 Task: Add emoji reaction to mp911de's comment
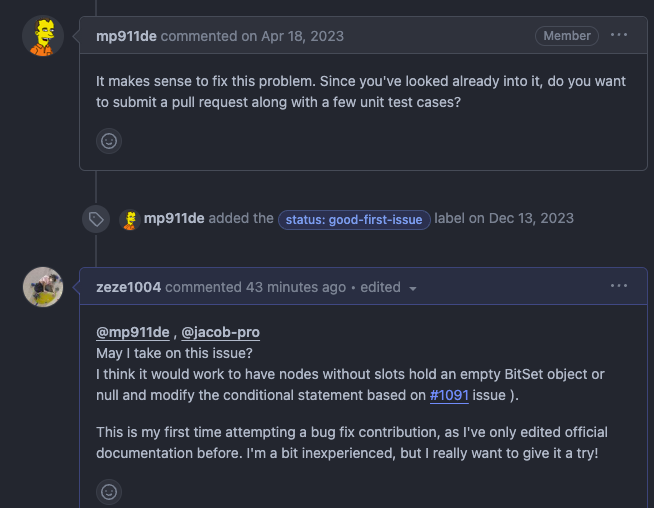[109, 141]
